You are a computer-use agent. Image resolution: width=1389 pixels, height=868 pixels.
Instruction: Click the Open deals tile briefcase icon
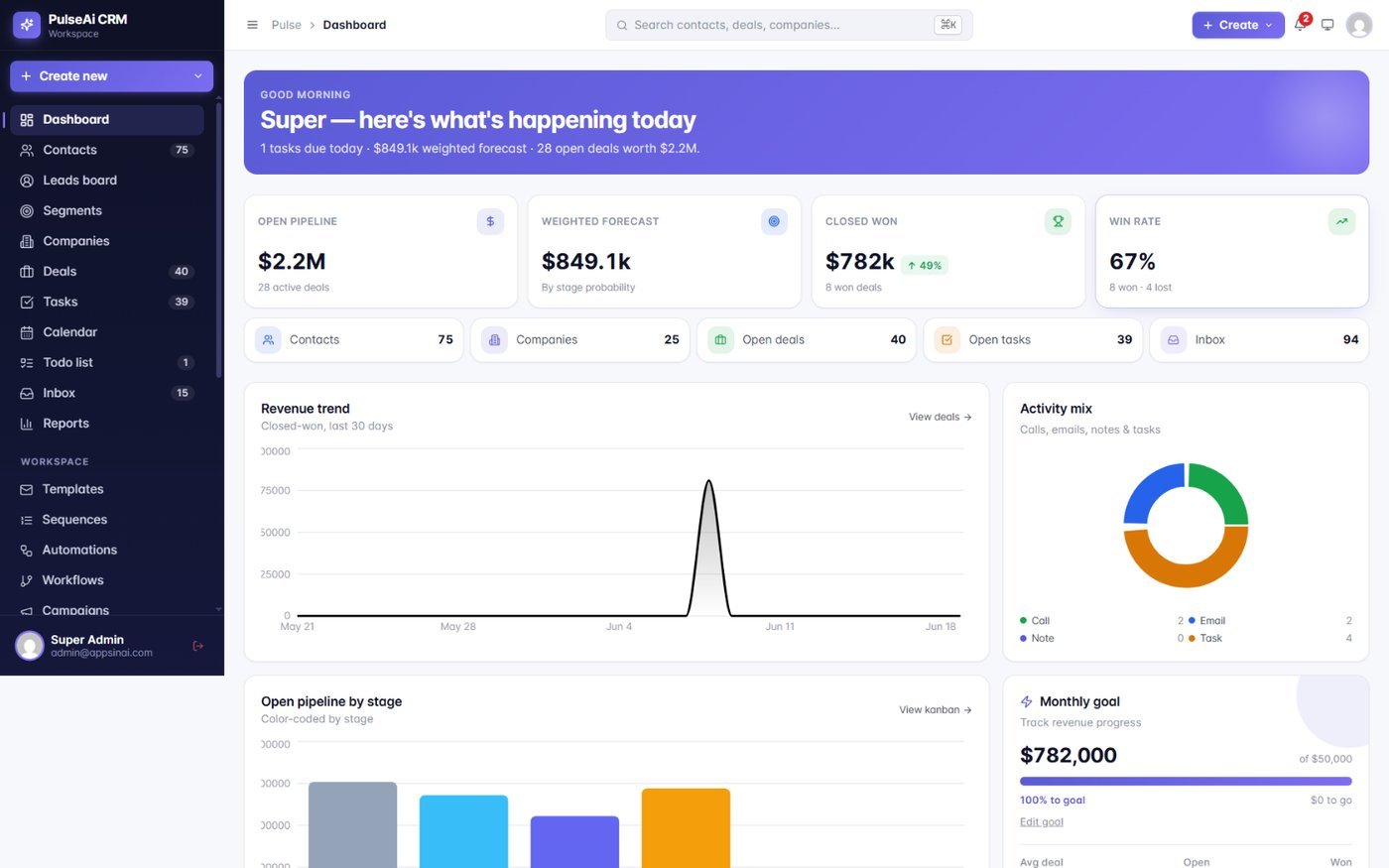click(720, 339)
